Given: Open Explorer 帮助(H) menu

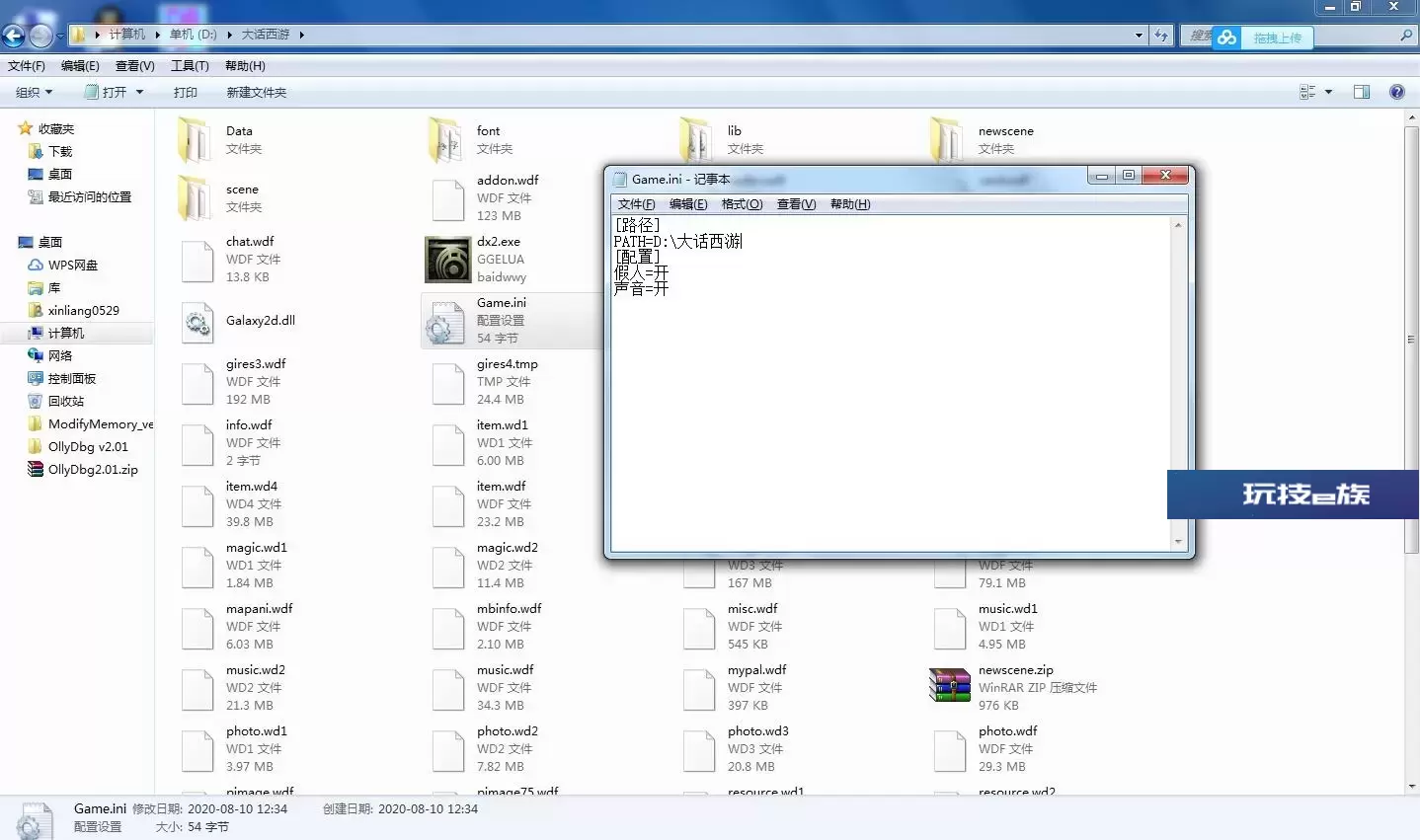Looking at the screenshot, I should tap(245, 66).
